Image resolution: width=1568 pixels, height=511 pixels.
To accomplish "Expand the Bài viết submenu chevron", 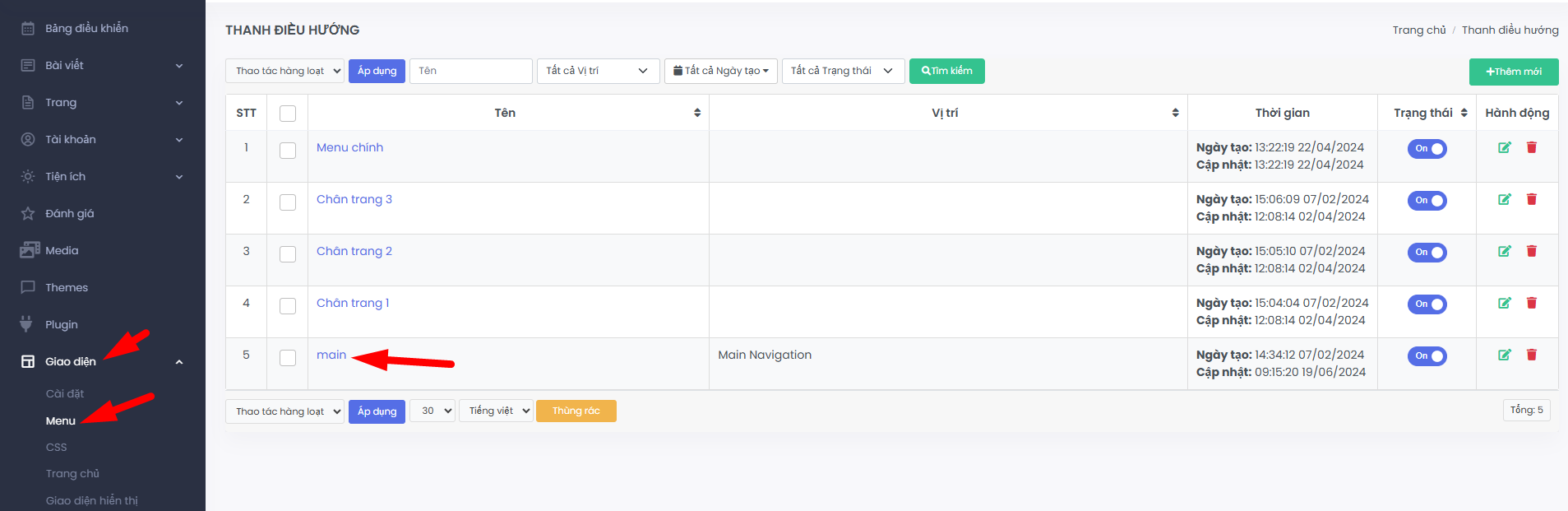I will coord(179,66).
